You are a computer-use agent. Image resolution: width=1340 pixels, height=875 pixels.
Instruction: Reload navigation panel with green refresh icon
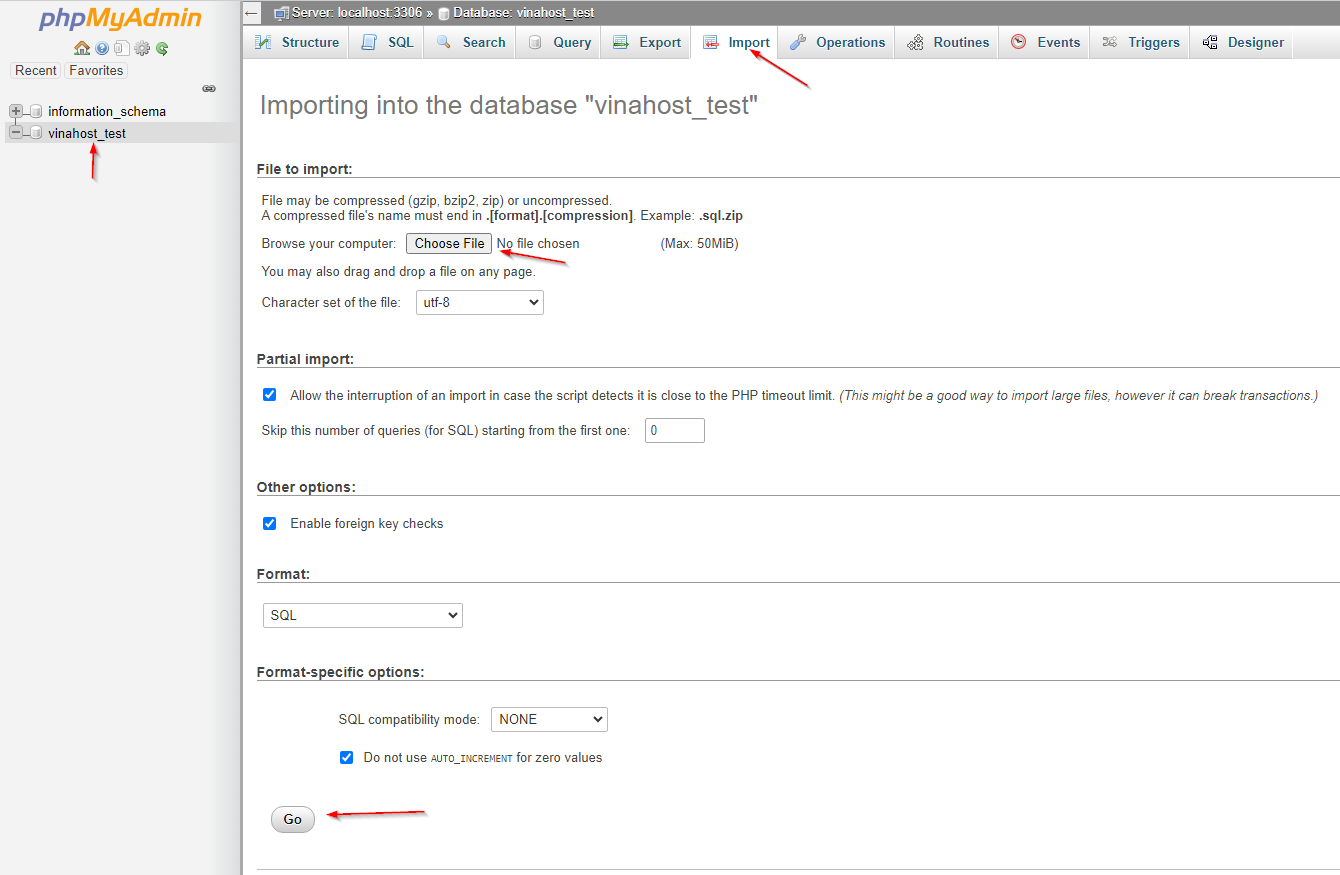pos(162,48)
